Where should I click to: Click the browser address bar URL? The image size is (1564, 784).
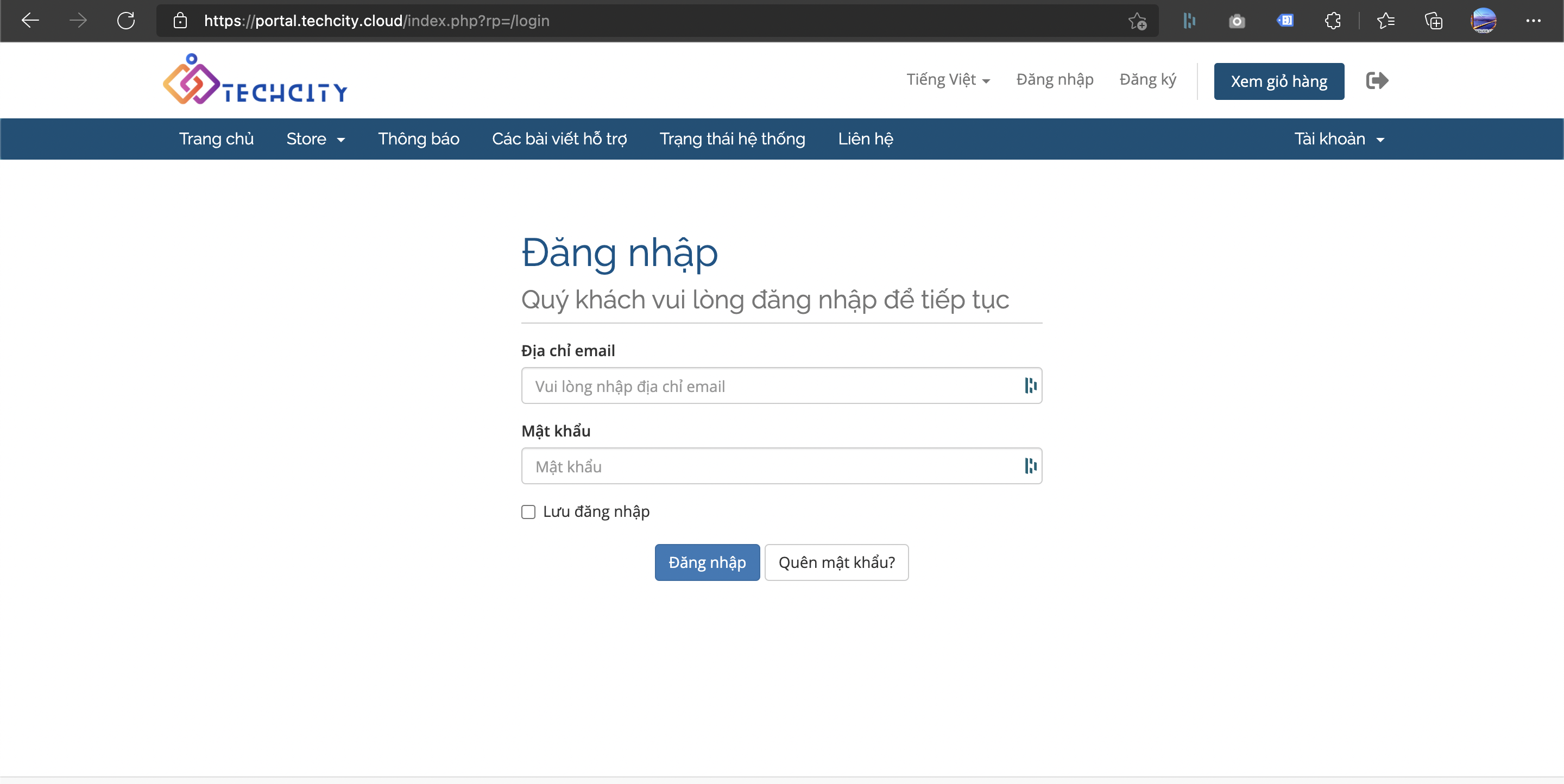coord(376,21)
